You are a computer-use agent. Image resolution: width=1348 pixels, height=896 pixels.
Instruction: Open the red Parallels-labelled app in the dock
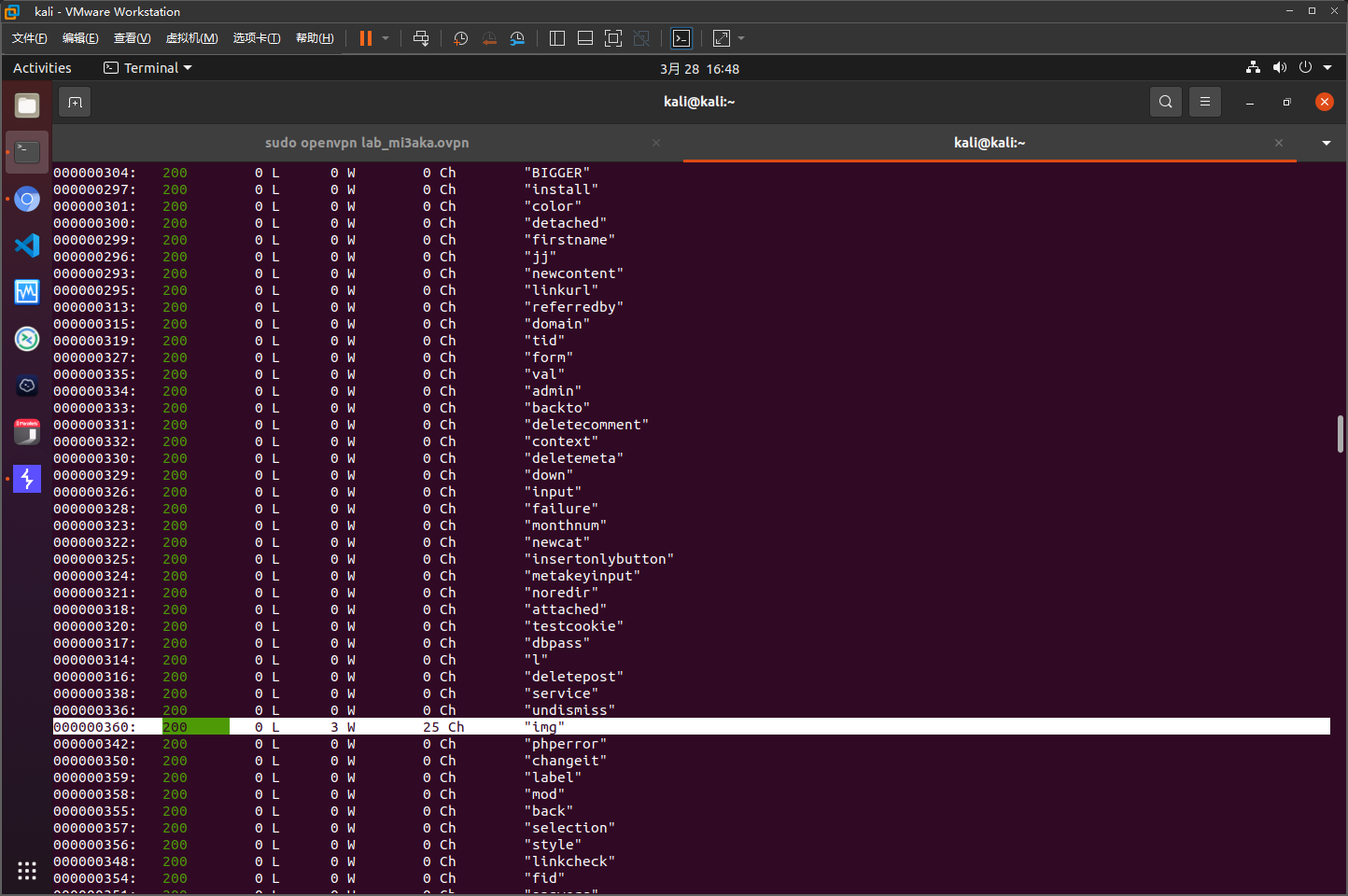[27, 432]
